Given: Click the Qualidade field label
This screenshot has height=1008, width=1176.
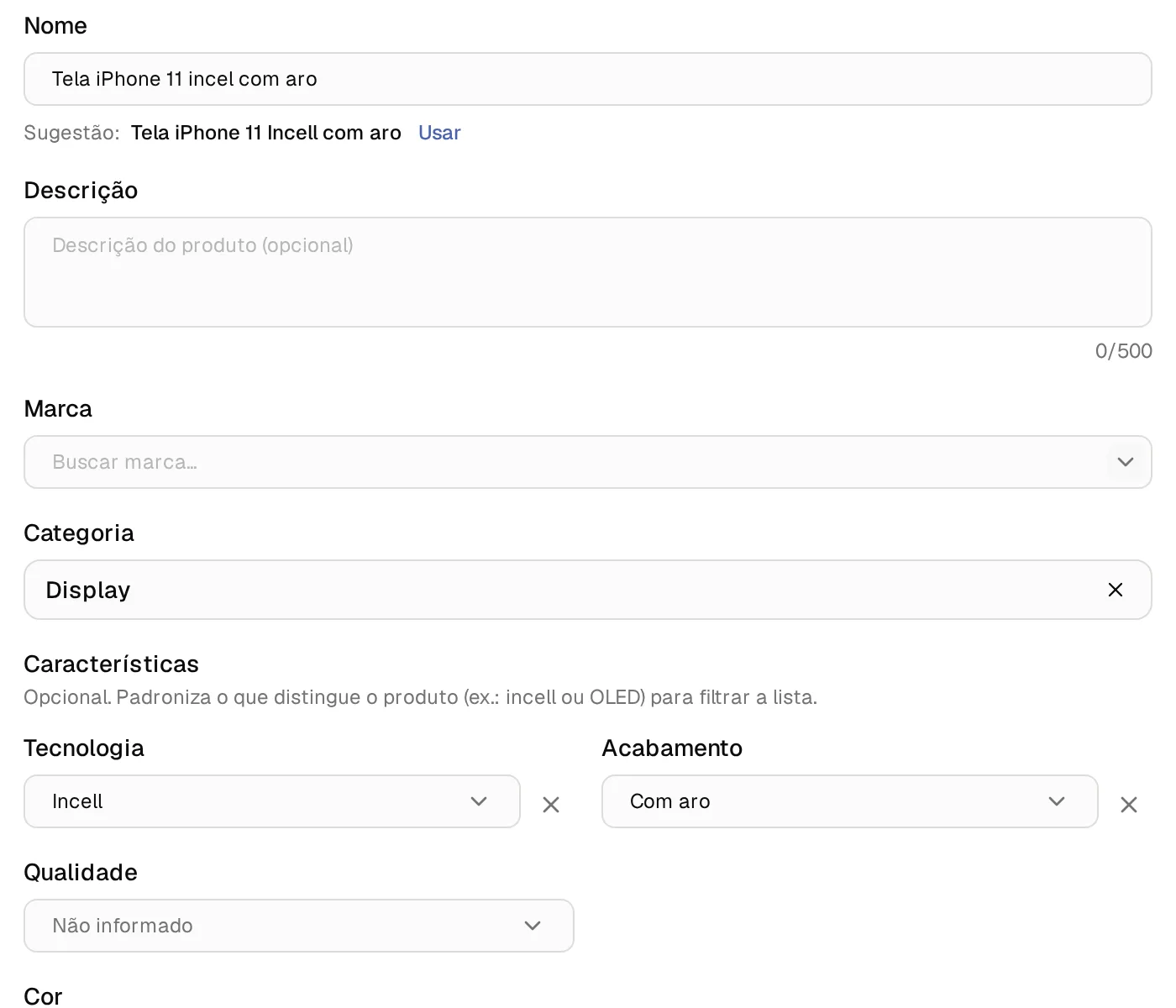Looking at the screenshot, I should pos(81,873).
